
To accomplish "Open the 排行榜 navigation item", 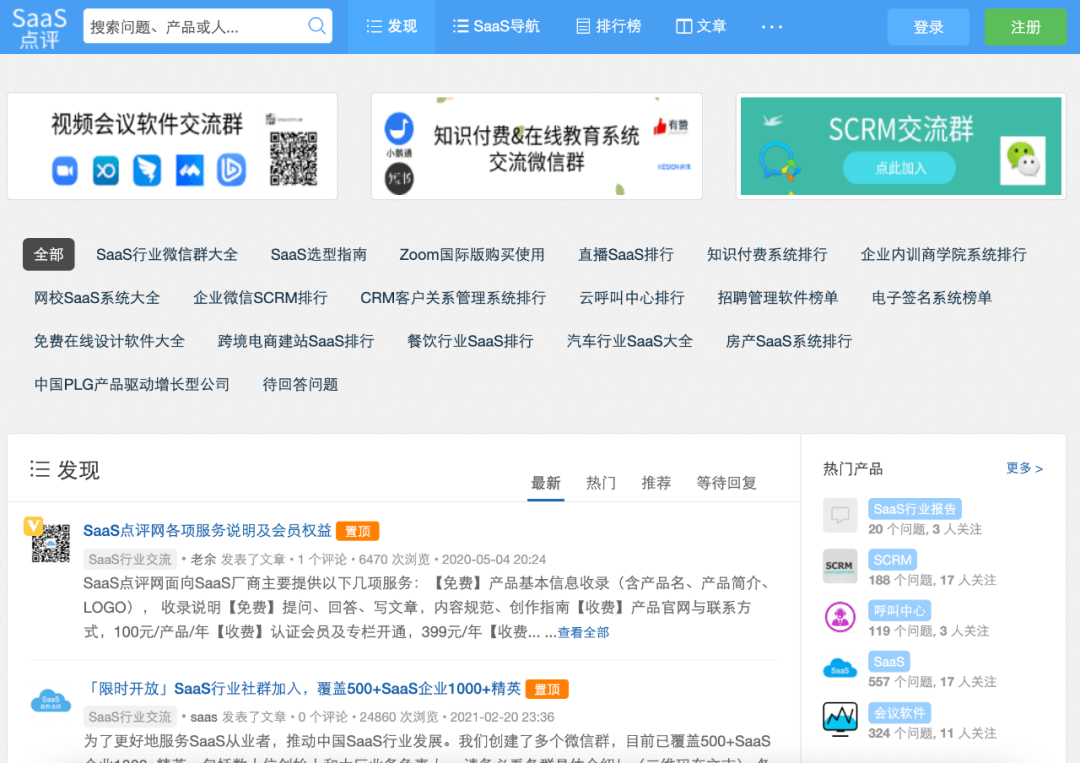I will point(608,27).
